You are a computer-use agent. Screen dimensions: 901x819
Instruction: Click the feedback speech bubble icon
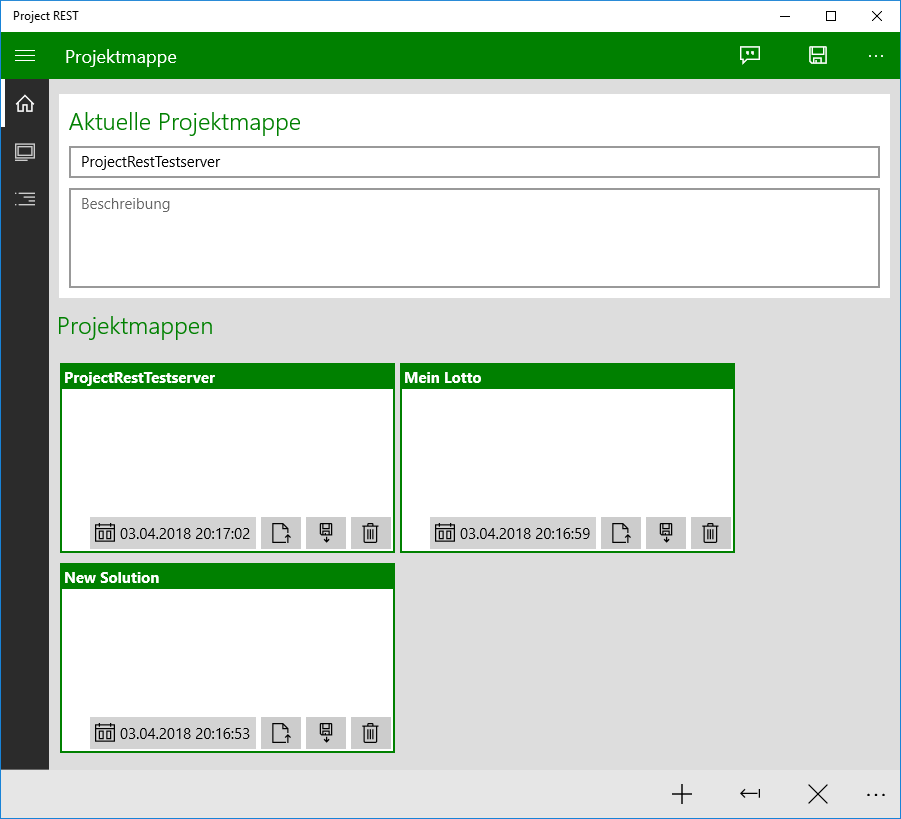[x=750, y=55]
